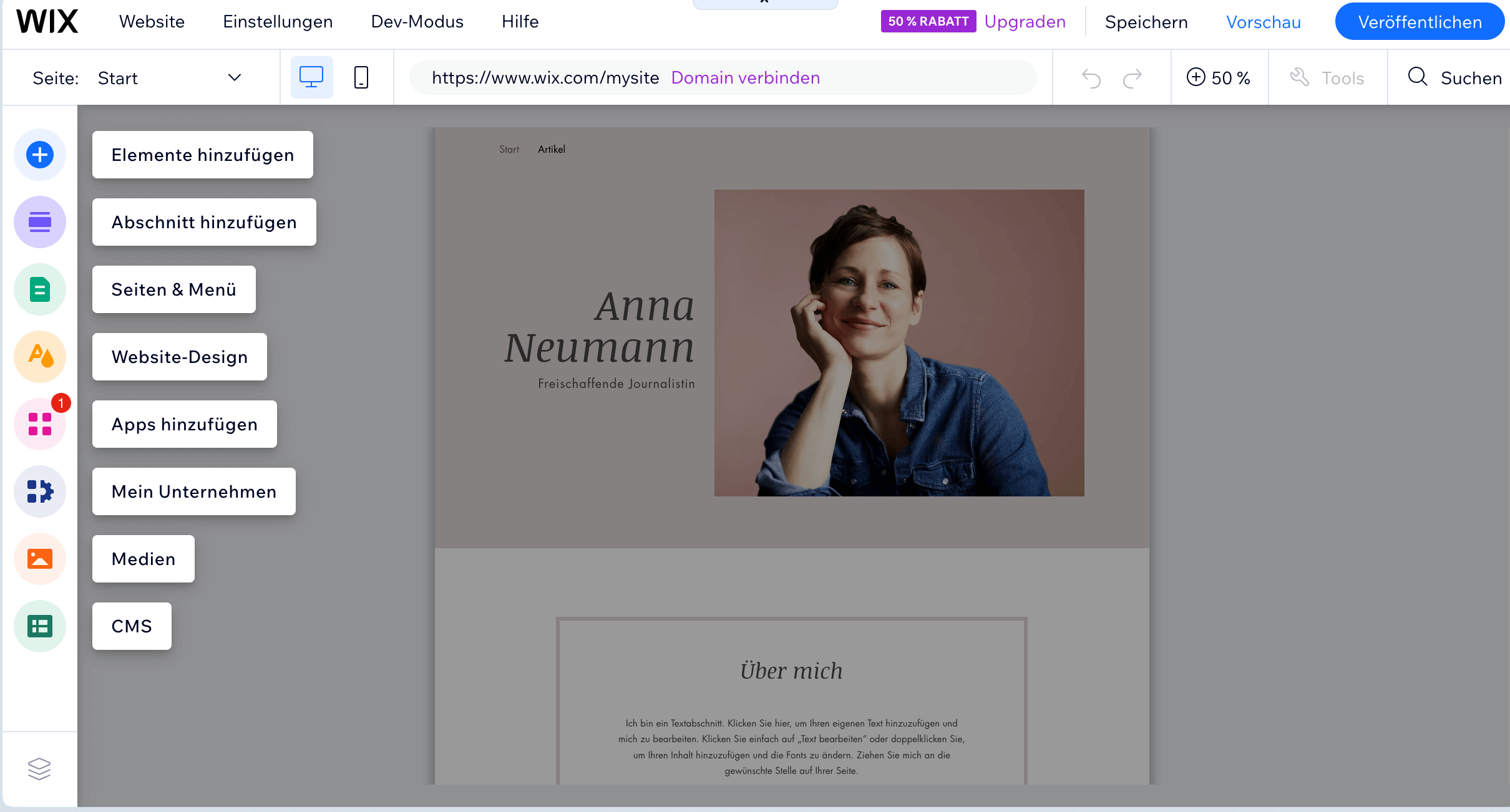
Task: Click the undo arrow icon
Action: (x=1091, y=78)
